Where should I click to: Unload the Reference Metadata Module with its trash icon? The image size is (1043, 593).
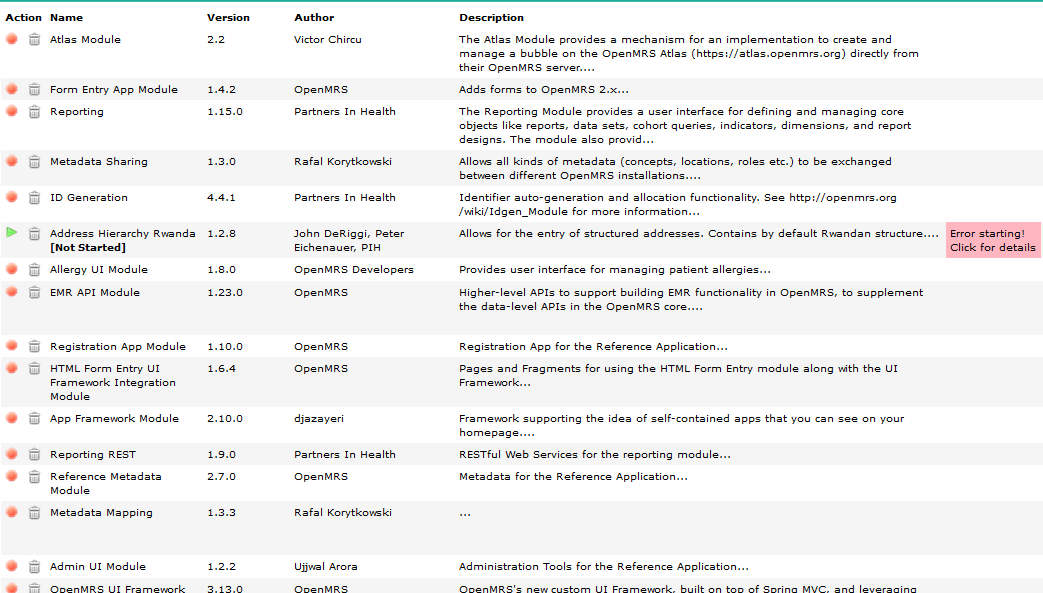[x=34, y=476]
